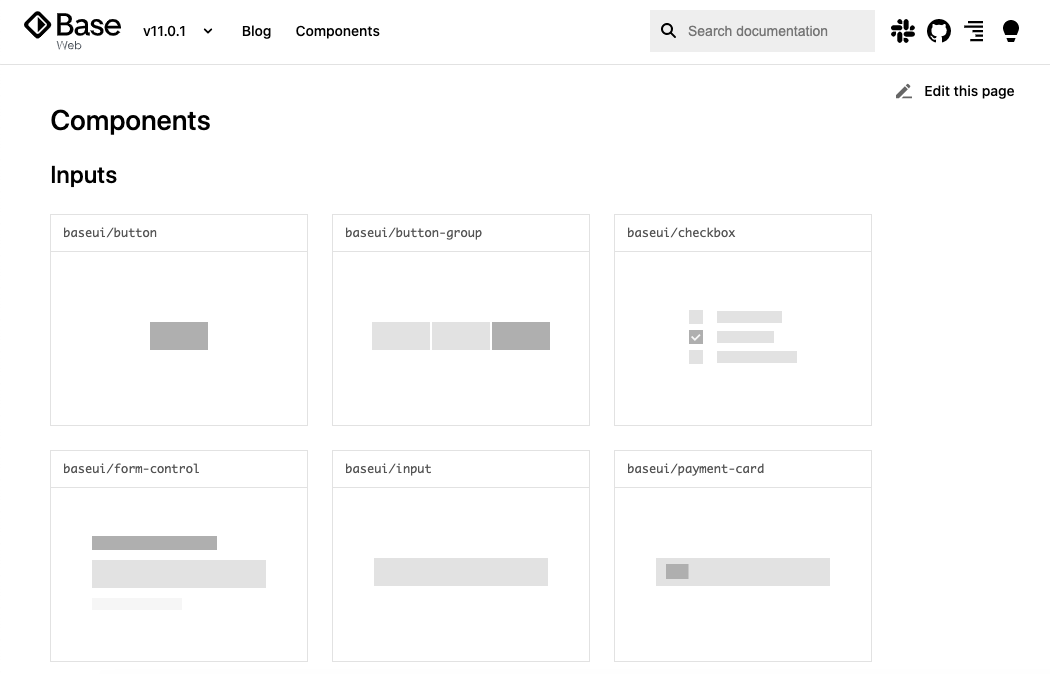Expand the version selector chevron

(207, 31)
